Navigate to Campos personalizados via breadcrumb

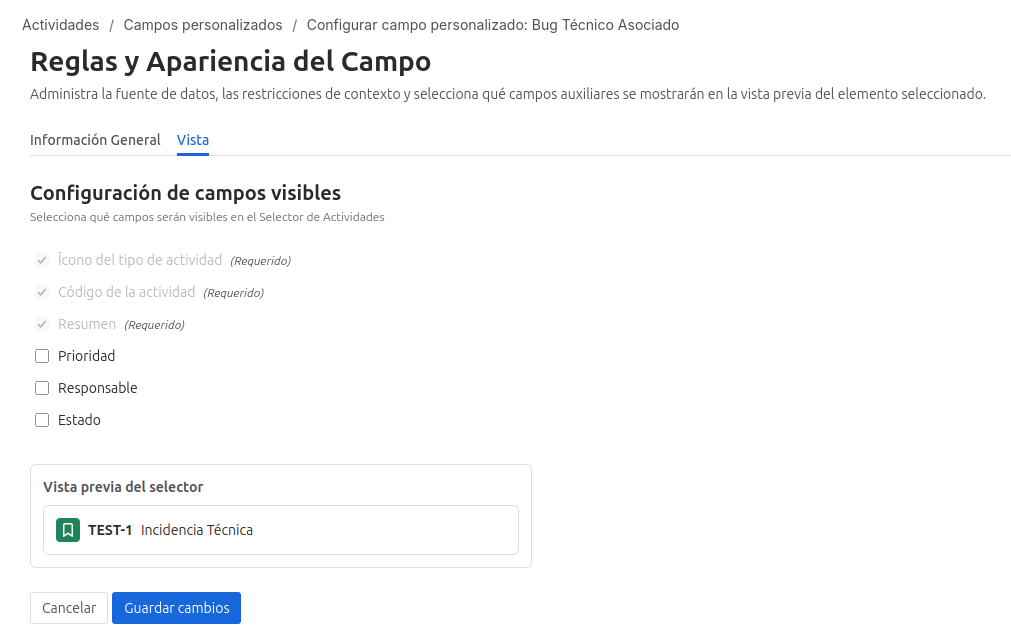[202, 24]
